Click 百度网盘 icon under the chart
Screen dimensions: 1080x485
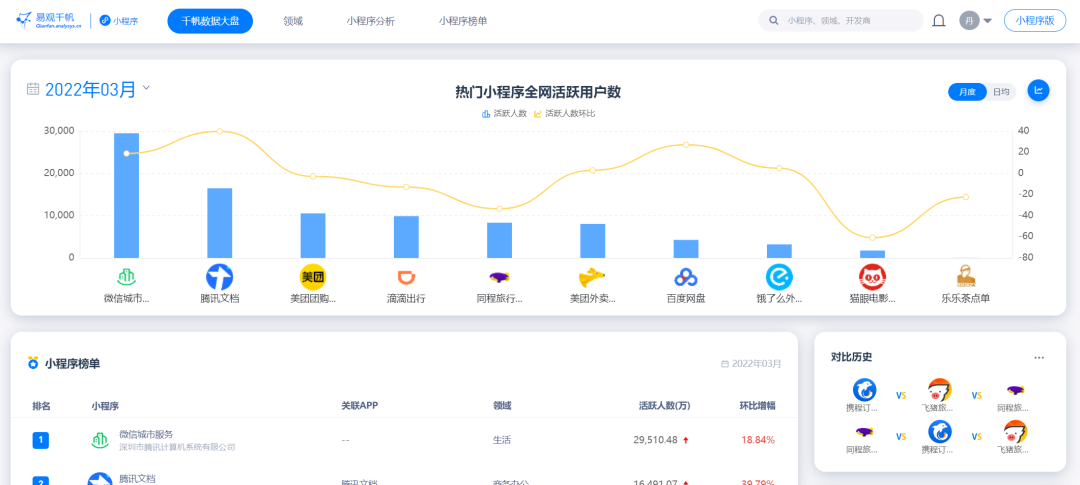click(x=685, y=277)
